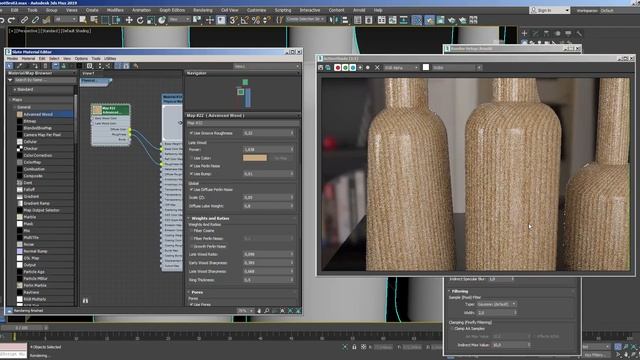Screen dimensions: 640x360
Task: Enable the blue channel in render window
Action: point(353,67)
